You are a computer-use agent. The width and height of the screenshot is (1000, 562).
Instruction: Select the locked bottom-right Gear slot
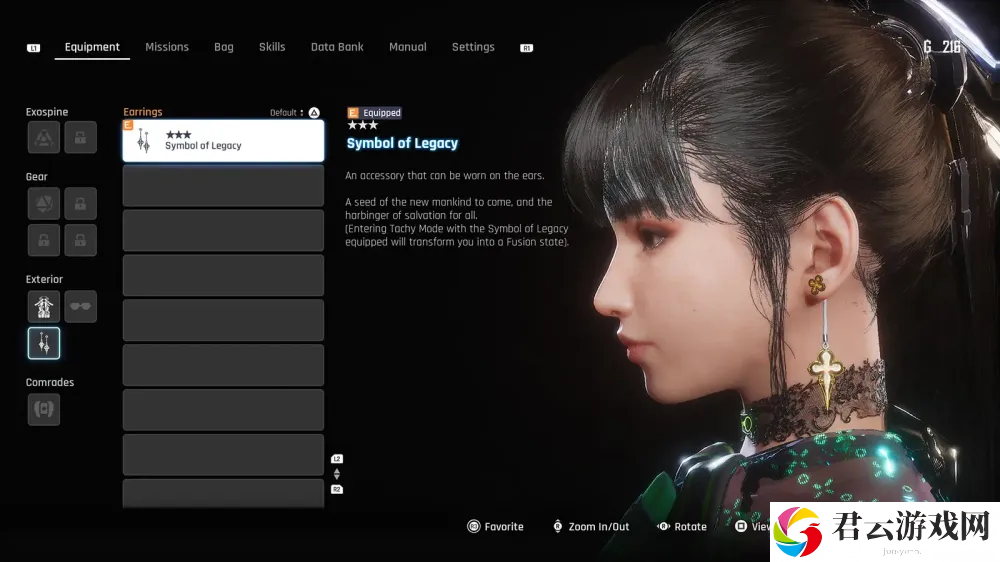click(80, 240)
